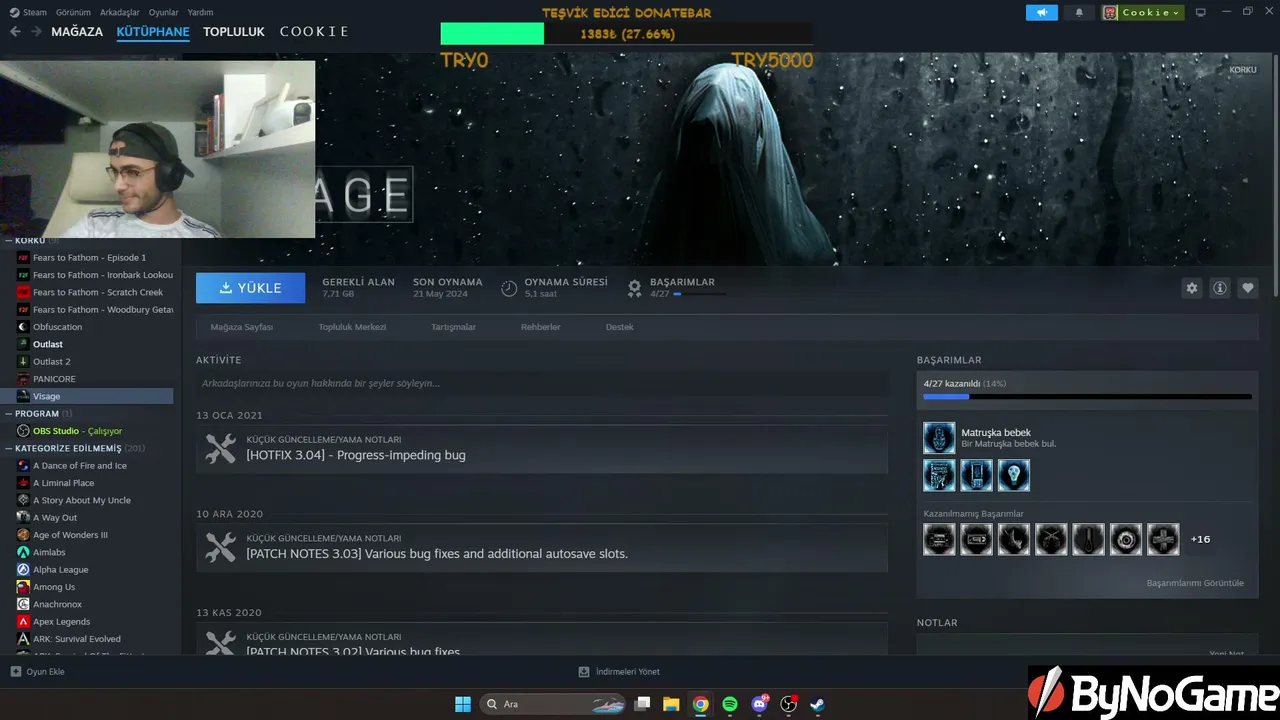1280x720 pixels.
Task: Click the unearned crossed guns achievement icon
Action: point(1051,539)
